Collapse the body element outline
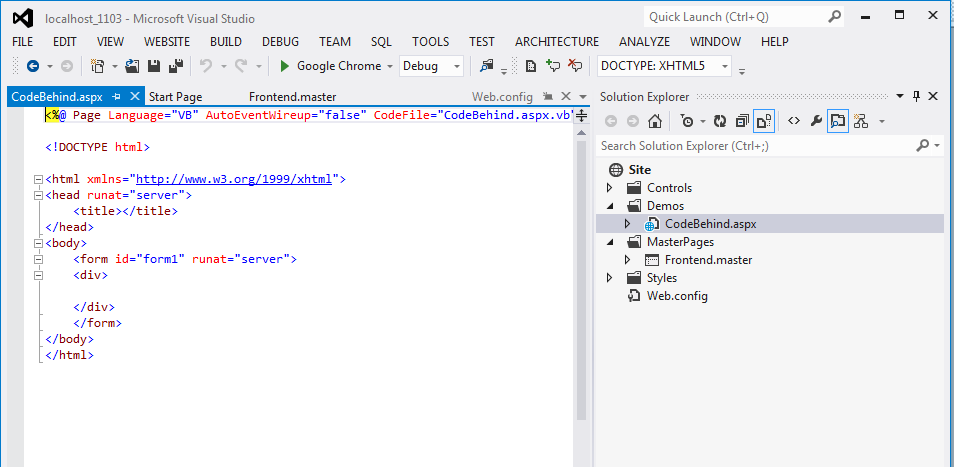 click(39, 243)
